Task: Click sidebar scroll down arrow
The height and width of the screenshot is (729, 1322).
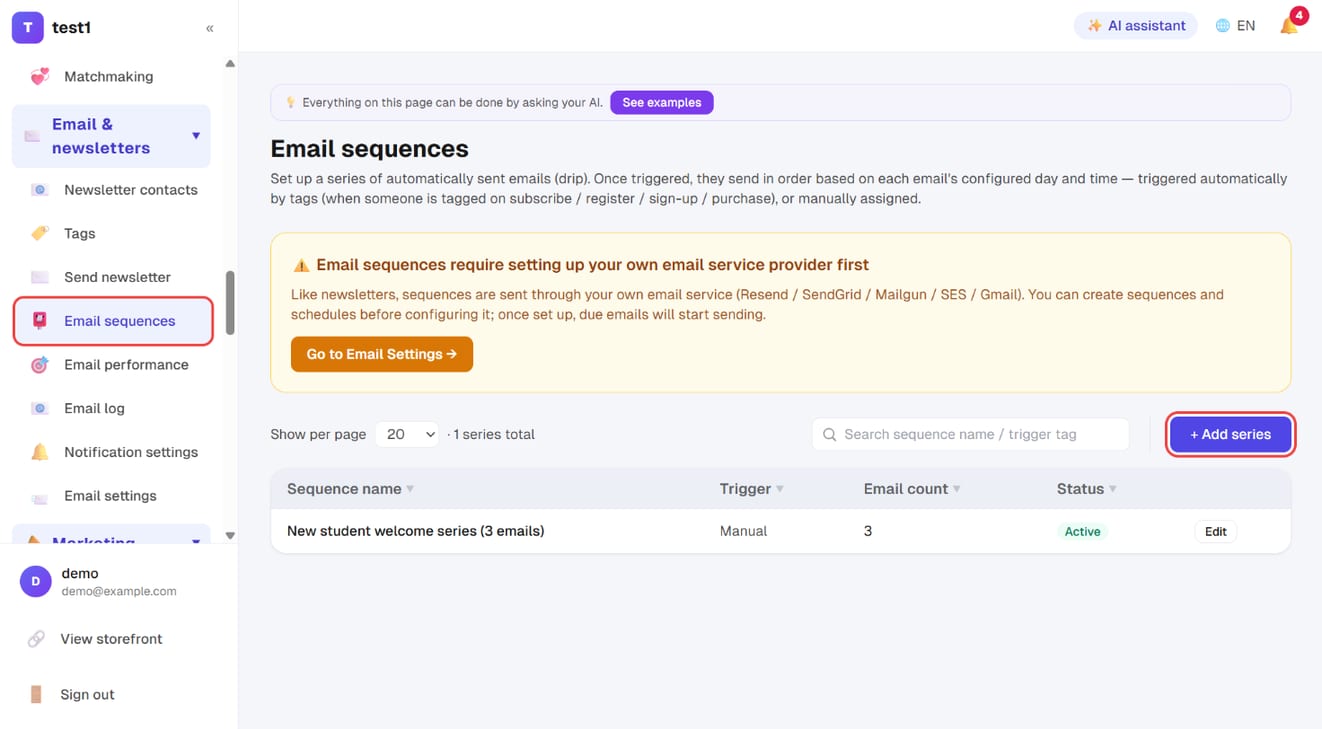Action: click(230, 536)
